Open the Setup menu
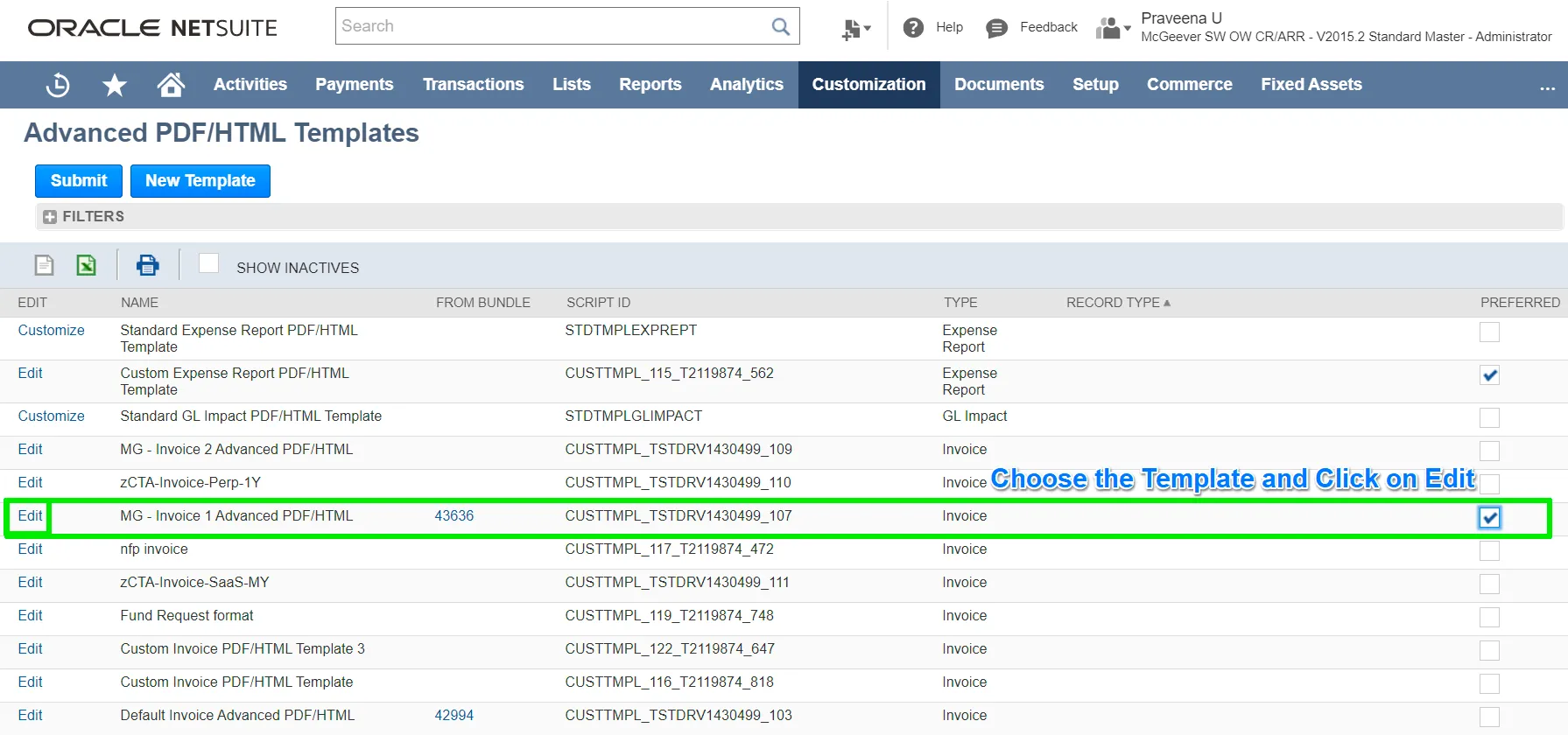The width and height of the screenshot is (1568, 735). [1095, 85]
